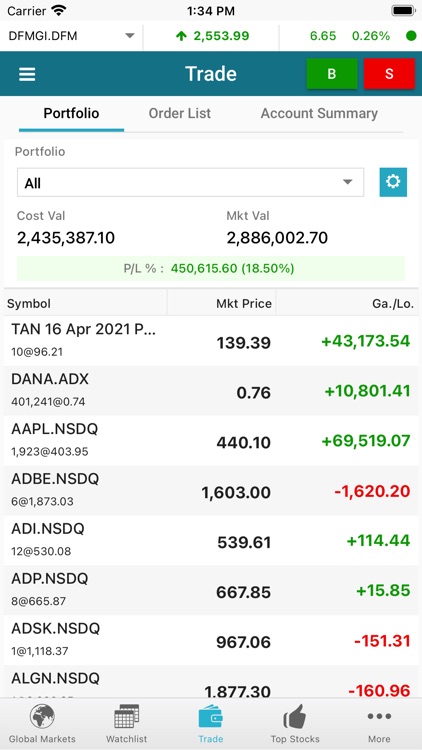This screenshot has height=750, width=422.
Task: Tap the P/L % 450,615.60 banner
Action: [x=211, y=268]
